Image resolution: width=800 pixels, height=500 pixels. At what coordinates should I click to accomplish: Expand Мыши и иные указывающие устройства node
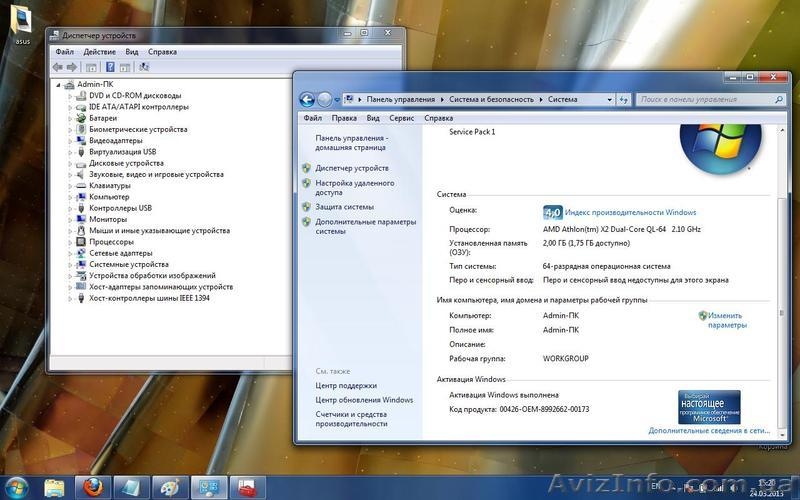70,231
